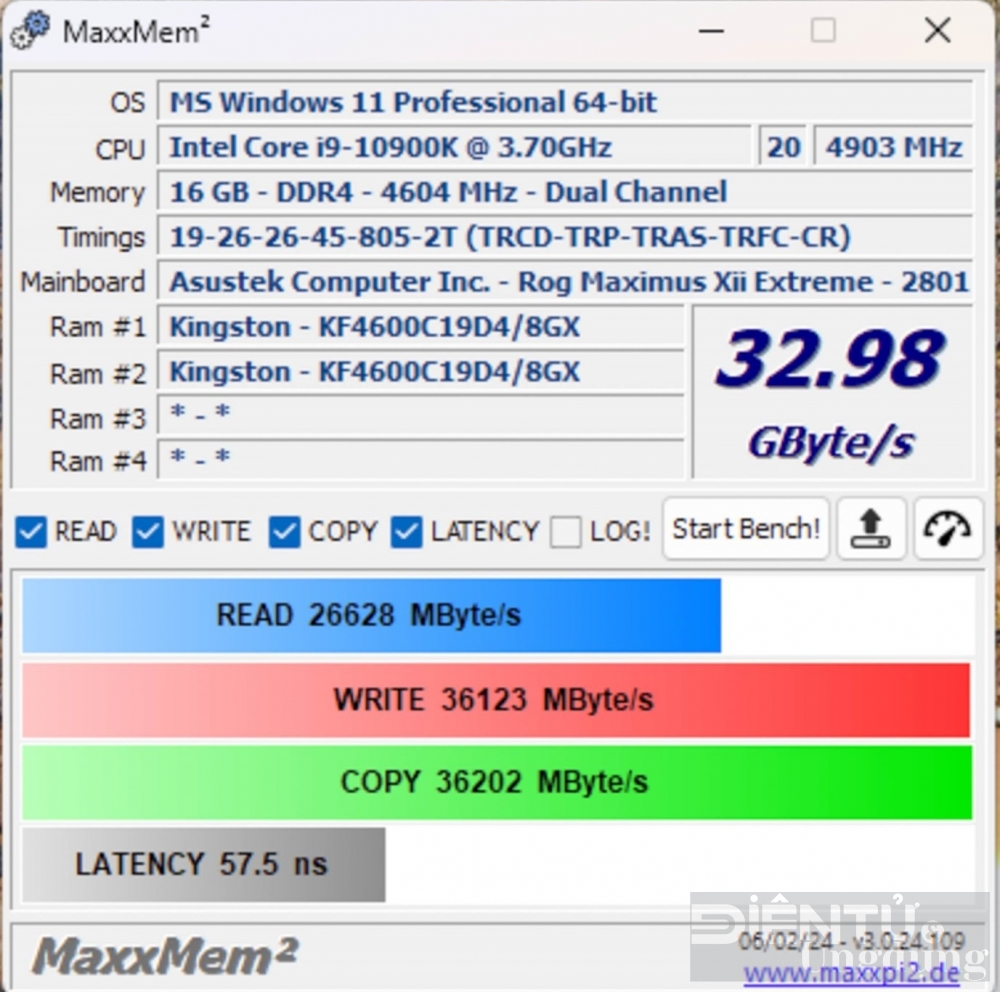Click the 4903 MHz CPU clock field

pyautogui.click(x=893, y=147)
